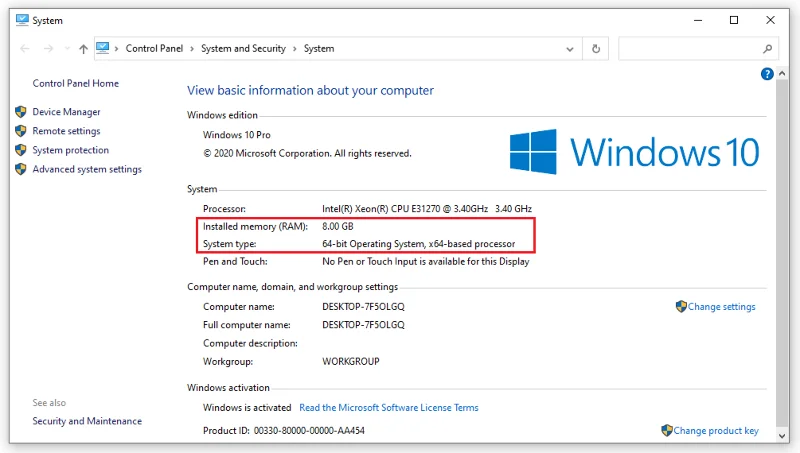This screenshot has width=800, height=453.
Task: Expand chevron after System and Security
Action: point(295,49)
